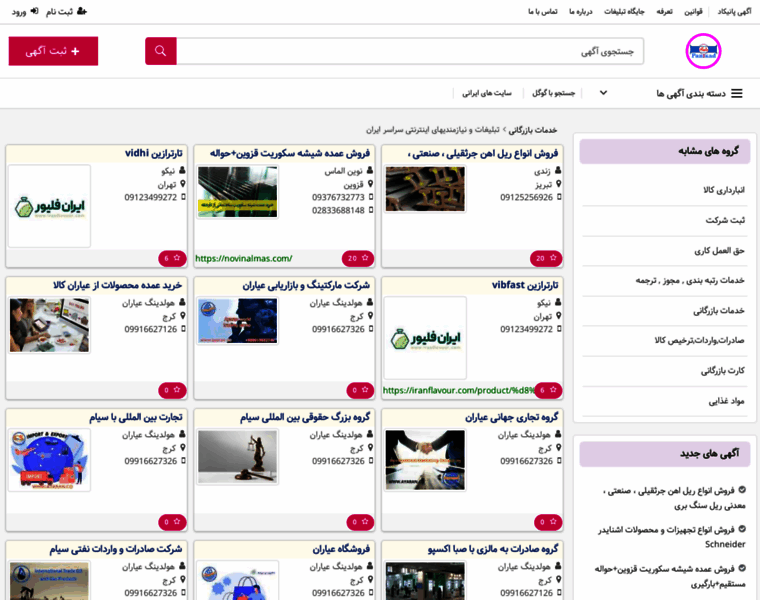Click the import export globe thumbnail
Image resolution: width=760 pixels, height=600 pixels.
coord(49,460)
